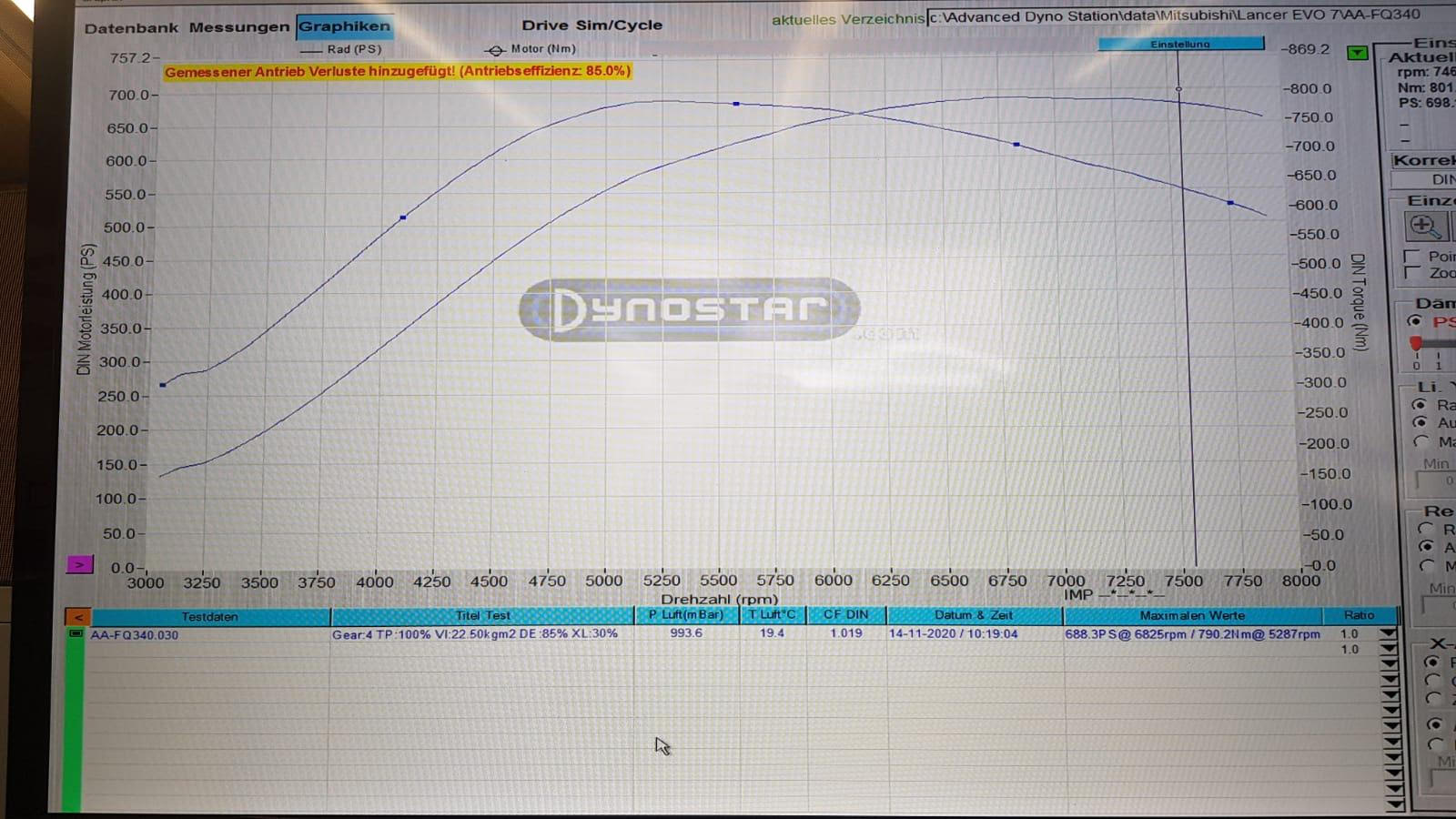Click the torque curve point near 7700 rpm

[x=1230, y=202]
